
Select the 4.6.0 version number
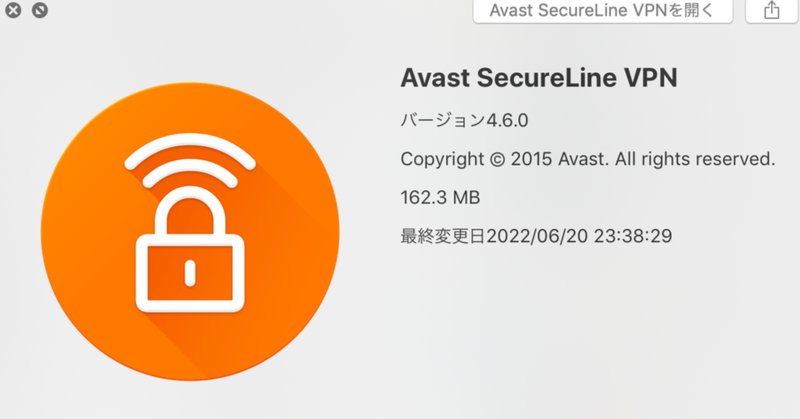pos(506,121)
